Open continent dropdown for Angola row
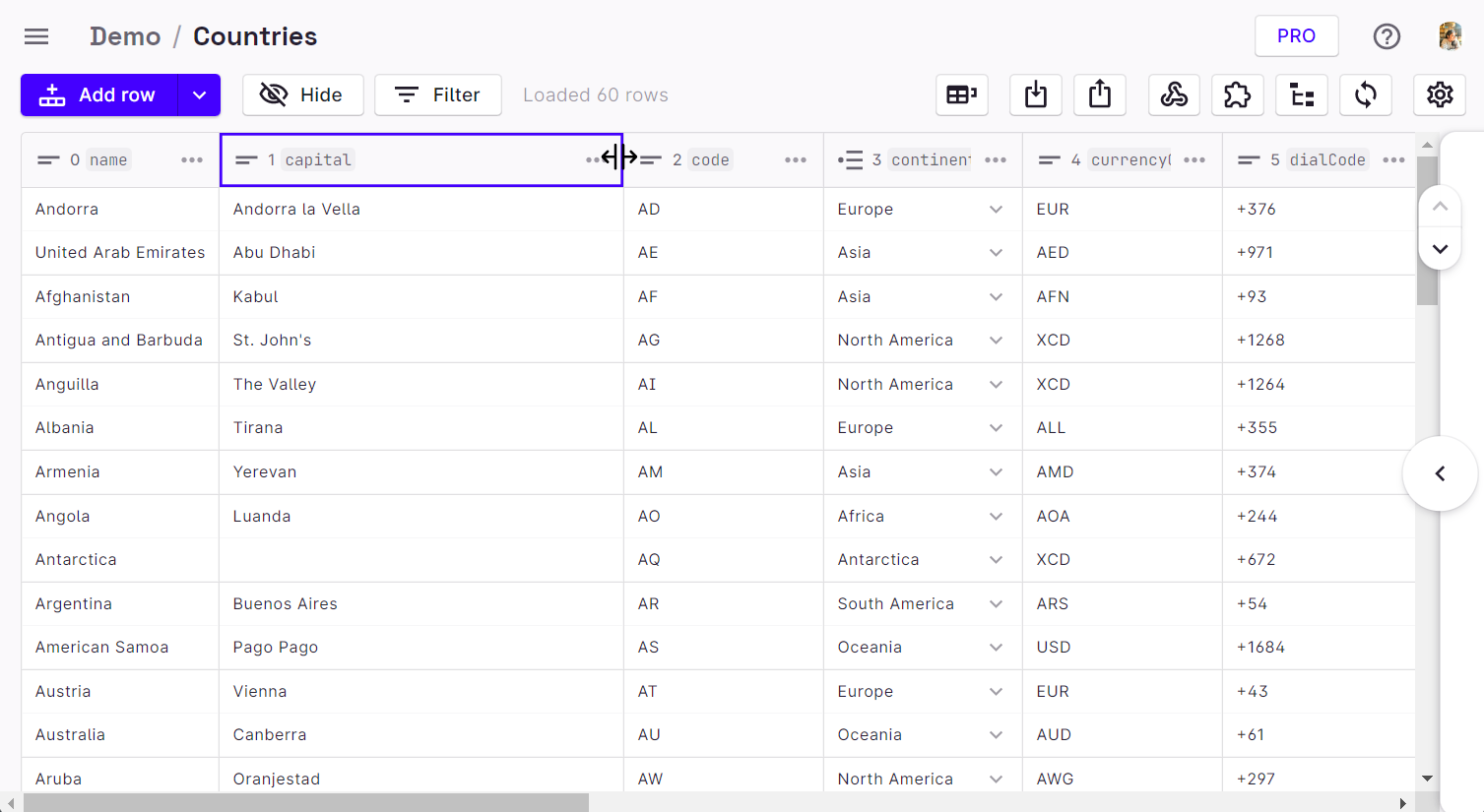 coord(996,517)
